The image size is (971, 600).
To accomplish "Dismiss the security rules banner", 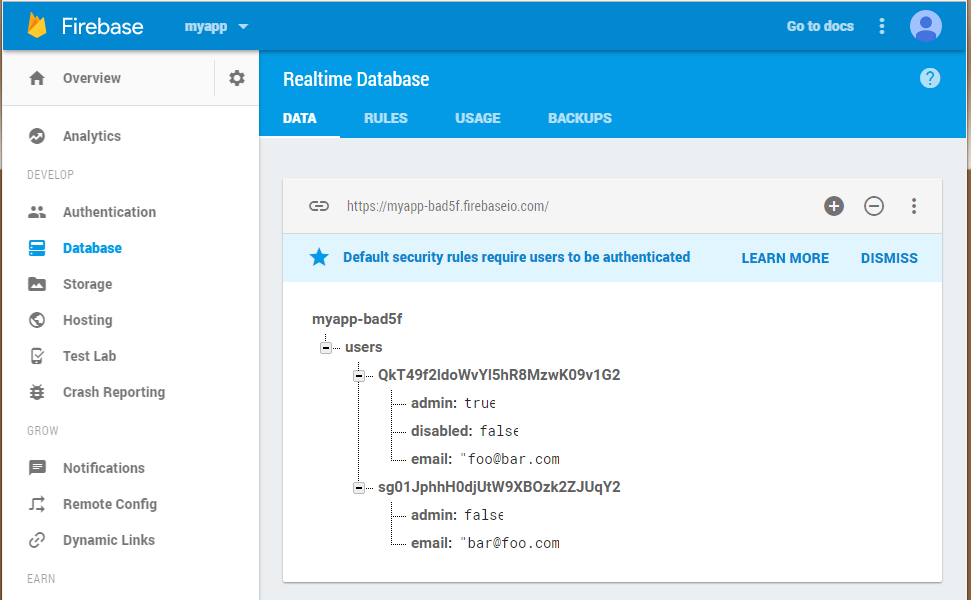I will click(x=889, y=258).
